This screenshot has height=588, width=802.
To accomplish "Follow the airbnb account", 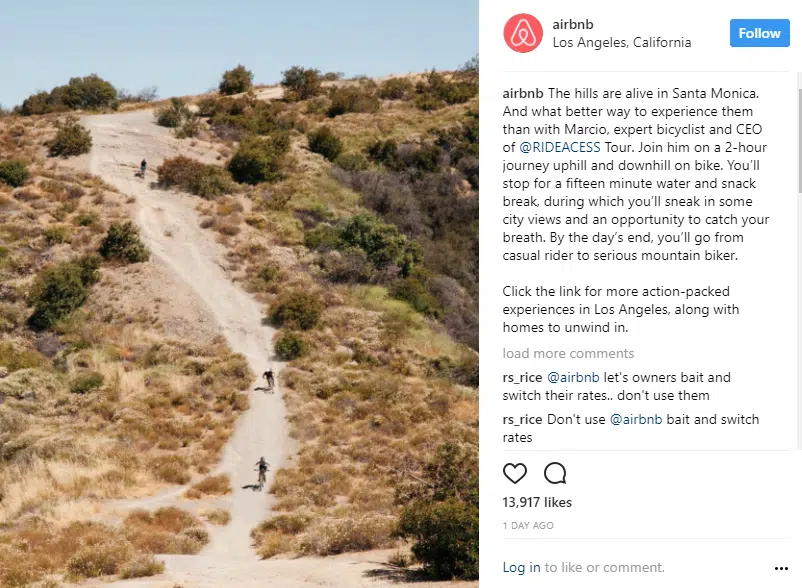I will 760,33.
